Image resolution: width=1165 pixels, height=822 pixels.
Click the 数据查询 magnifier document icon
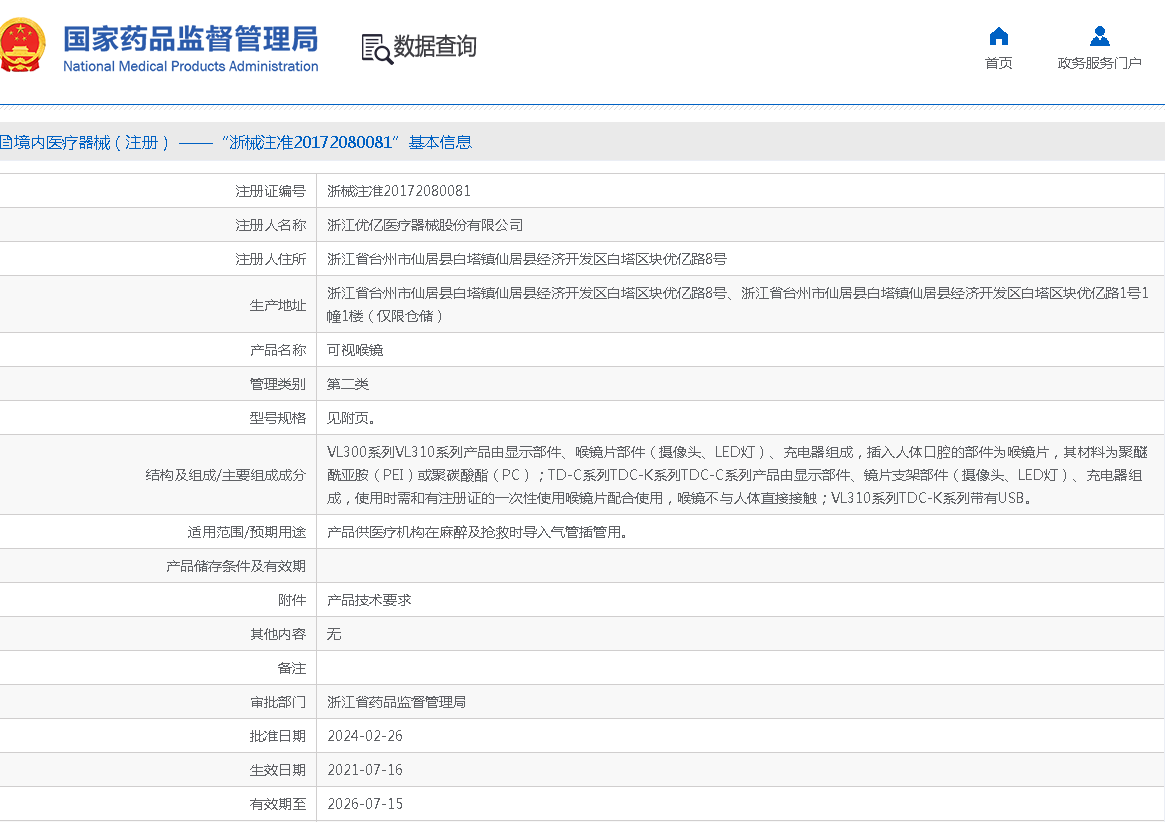pos(377,48)
